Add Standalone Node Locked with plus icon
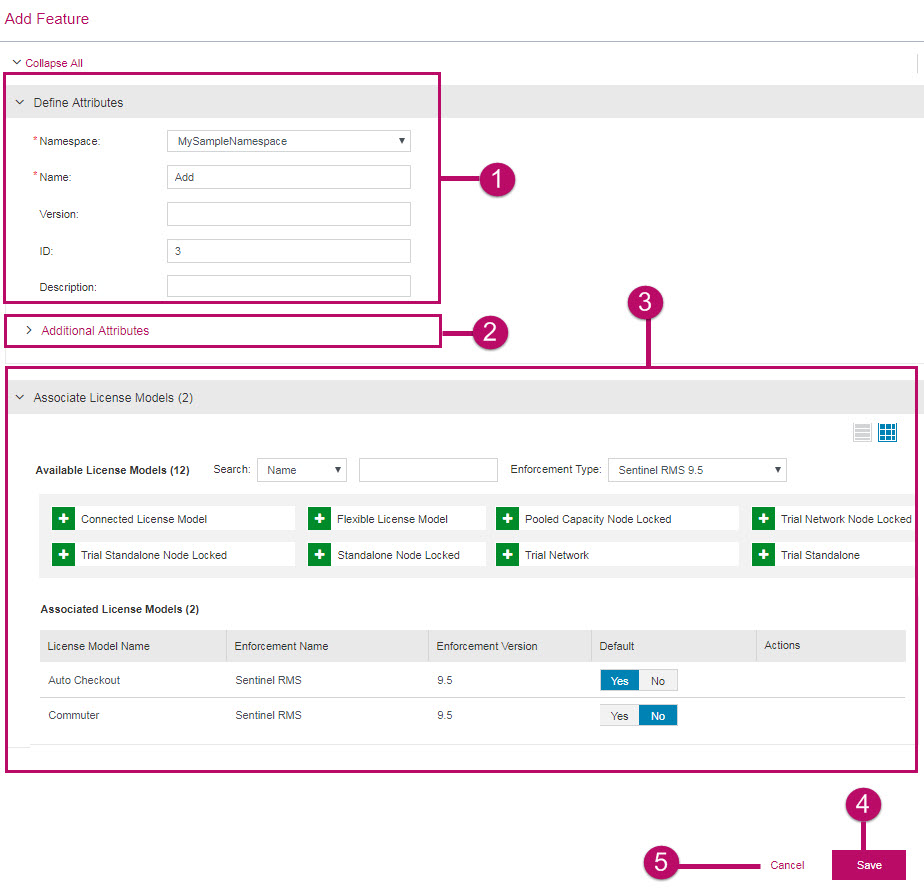This screenshot has width=924, height=890. (319, 555)
